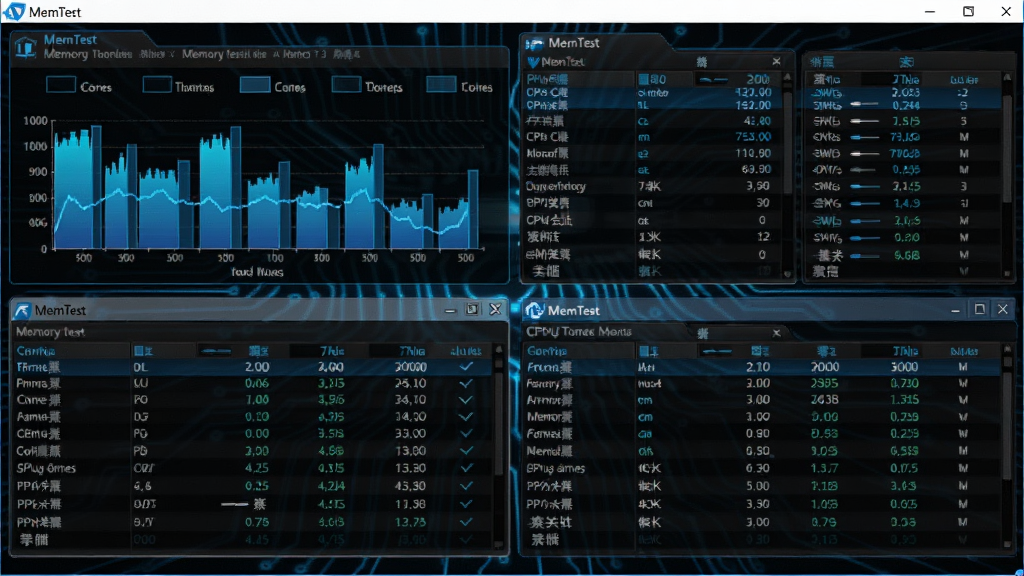1024x576 pixels.
Task: Adjust the slider in the 0.244 row
Action: [x=865, y=104]
